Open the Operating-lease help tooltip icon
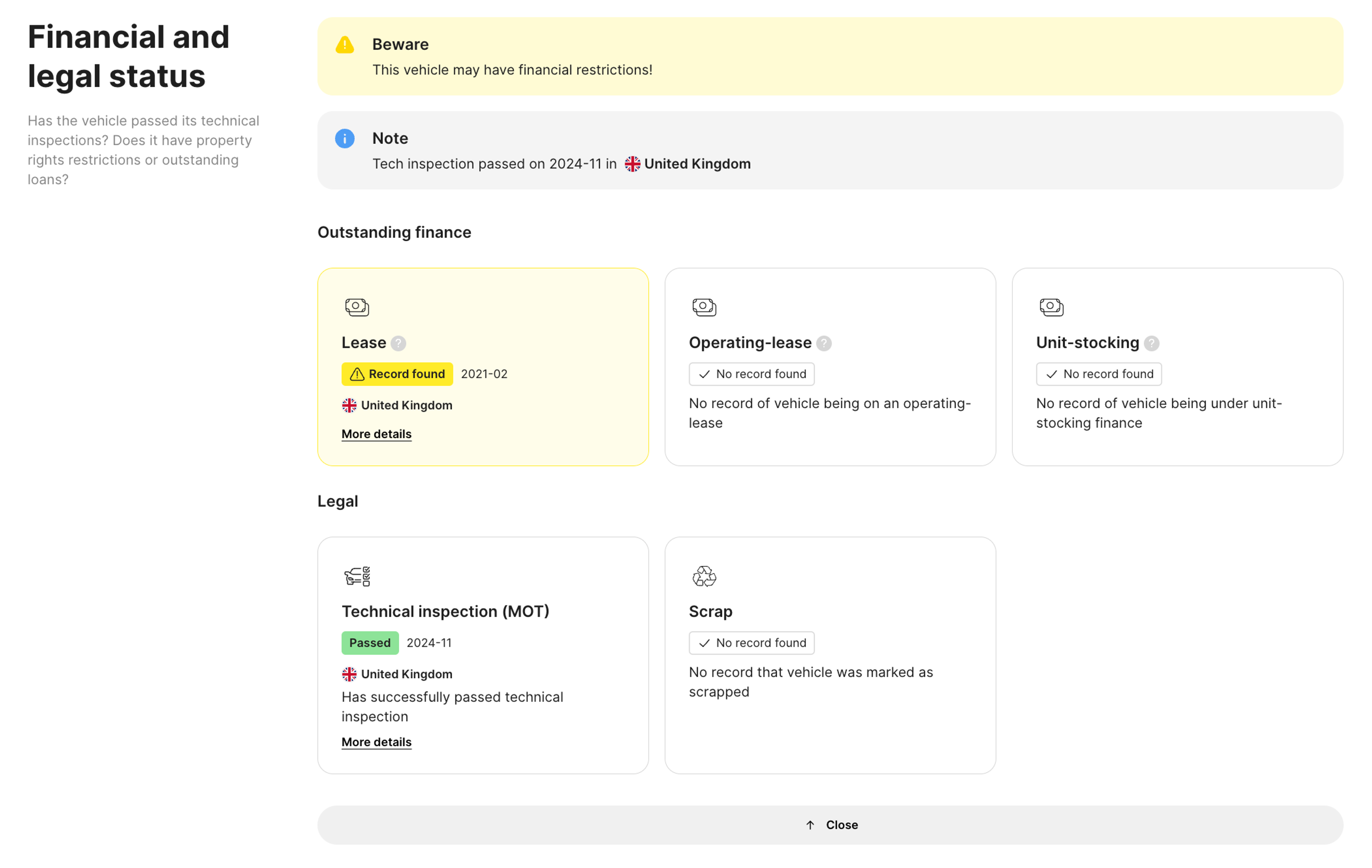 click(x=823, y=343)
